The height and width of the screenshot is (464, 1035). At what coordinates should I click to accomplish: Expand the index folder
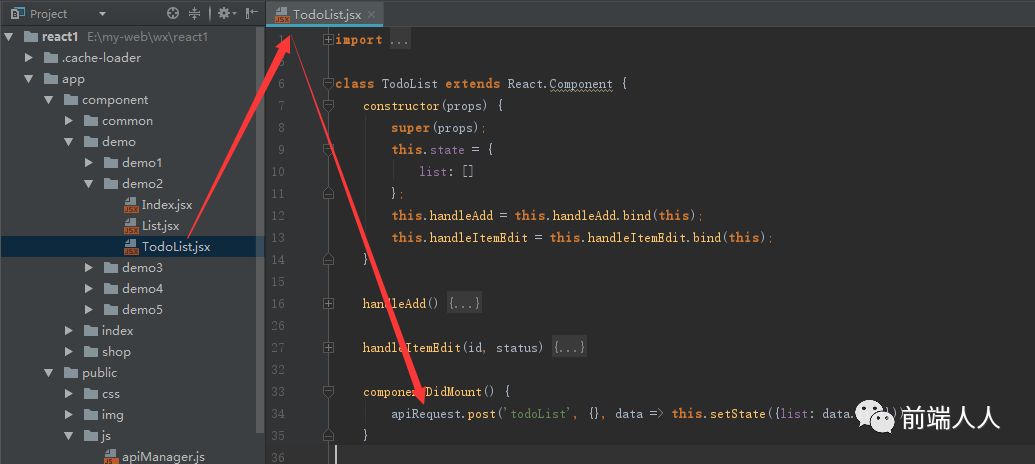pyautogui.click(x=69, y=331)
